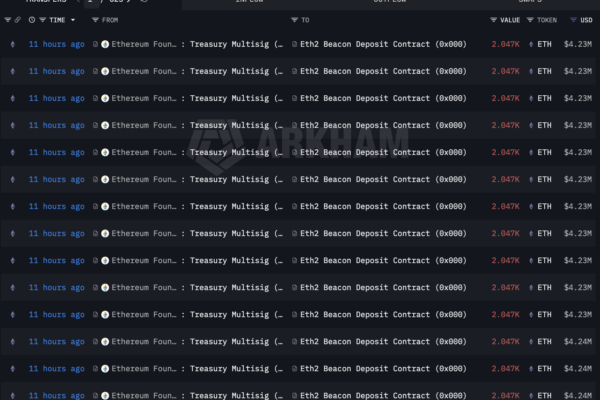Open the FROM column filter
This screenshot has width=600, height=400.
95,19
